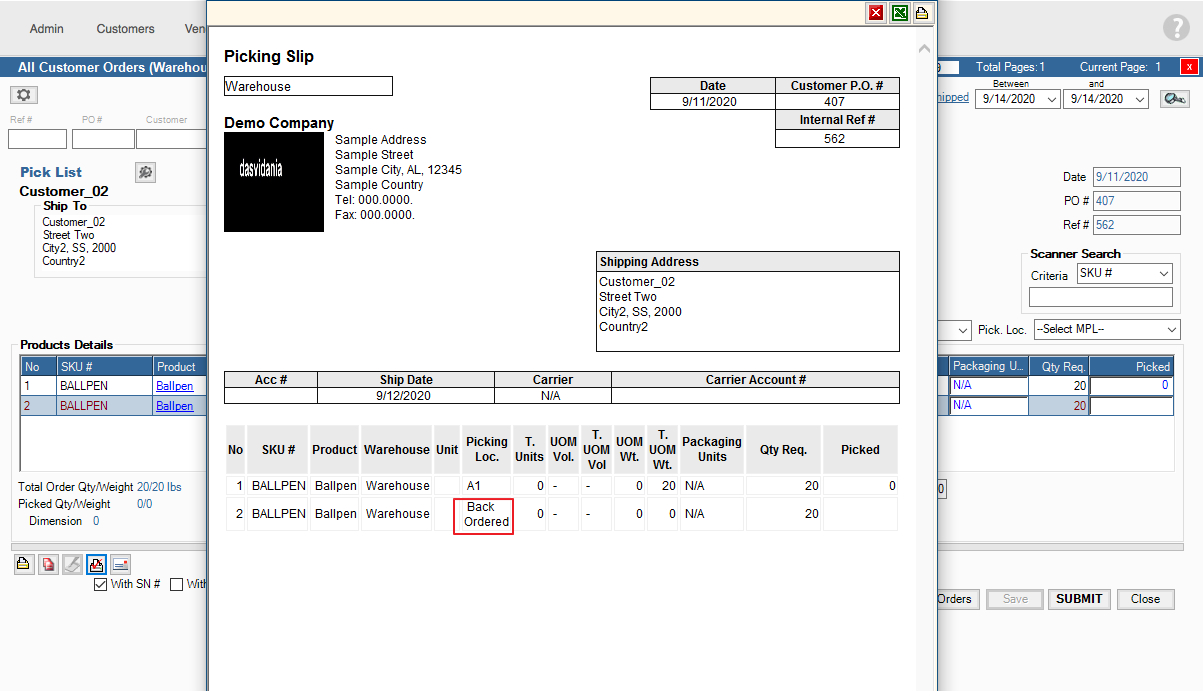Image resolution: width=1203 pixels, height=691 pixels.
Task: Open the Between start date dropdown
Action: pos(1018,99)
